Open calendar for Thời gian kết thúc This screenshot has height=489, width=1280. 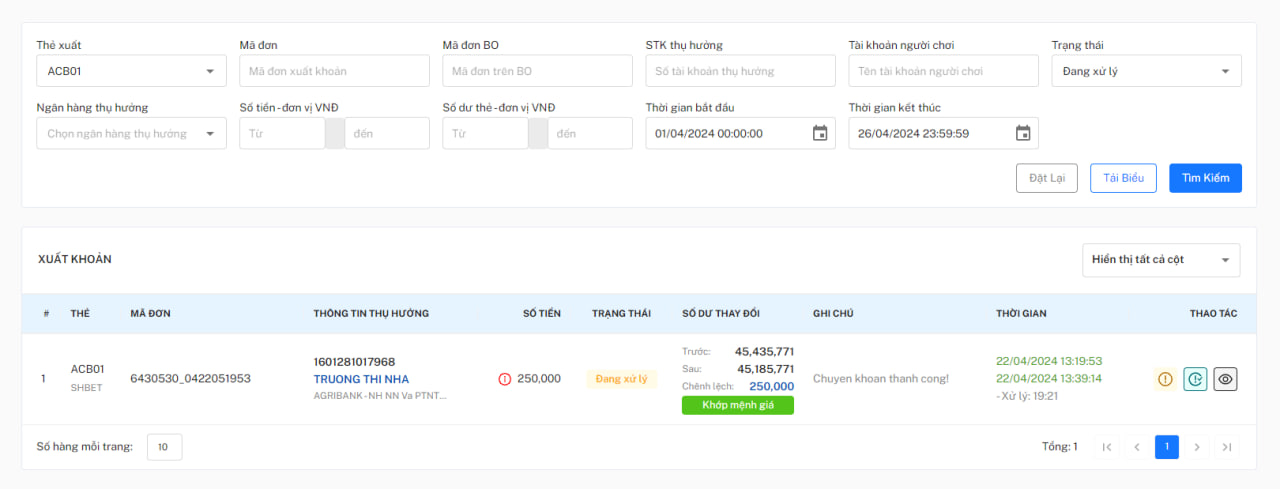pos(1023,133)
